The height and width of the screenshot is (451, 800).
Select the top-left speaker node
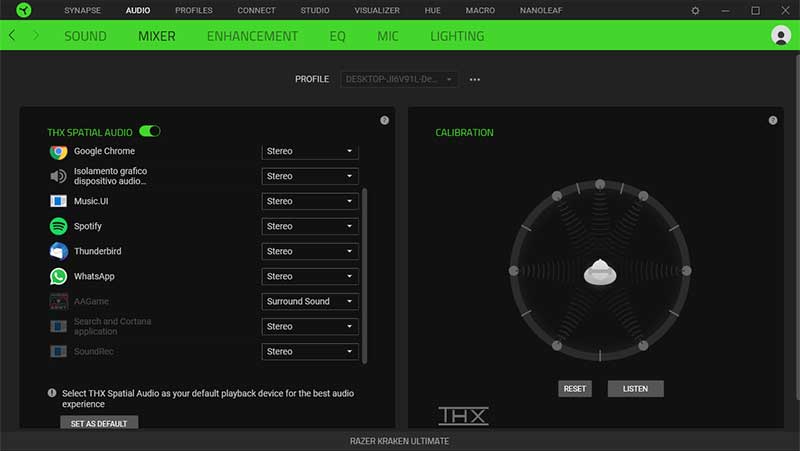click(557, 196)
